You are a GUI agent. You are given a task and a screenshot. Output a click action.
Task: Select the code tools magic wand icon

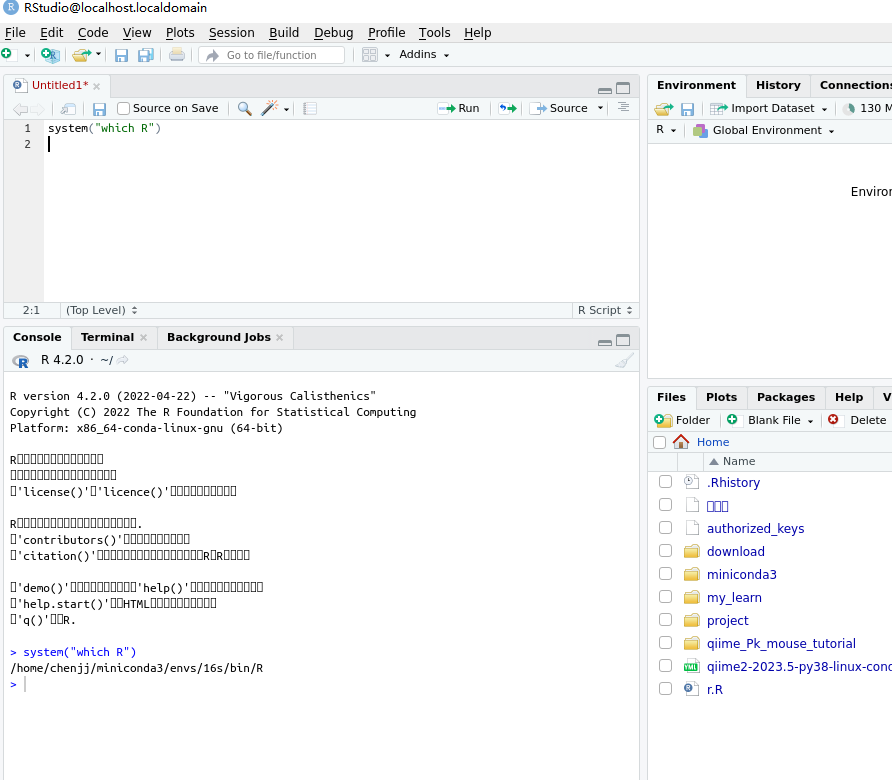tap(266, 108)
